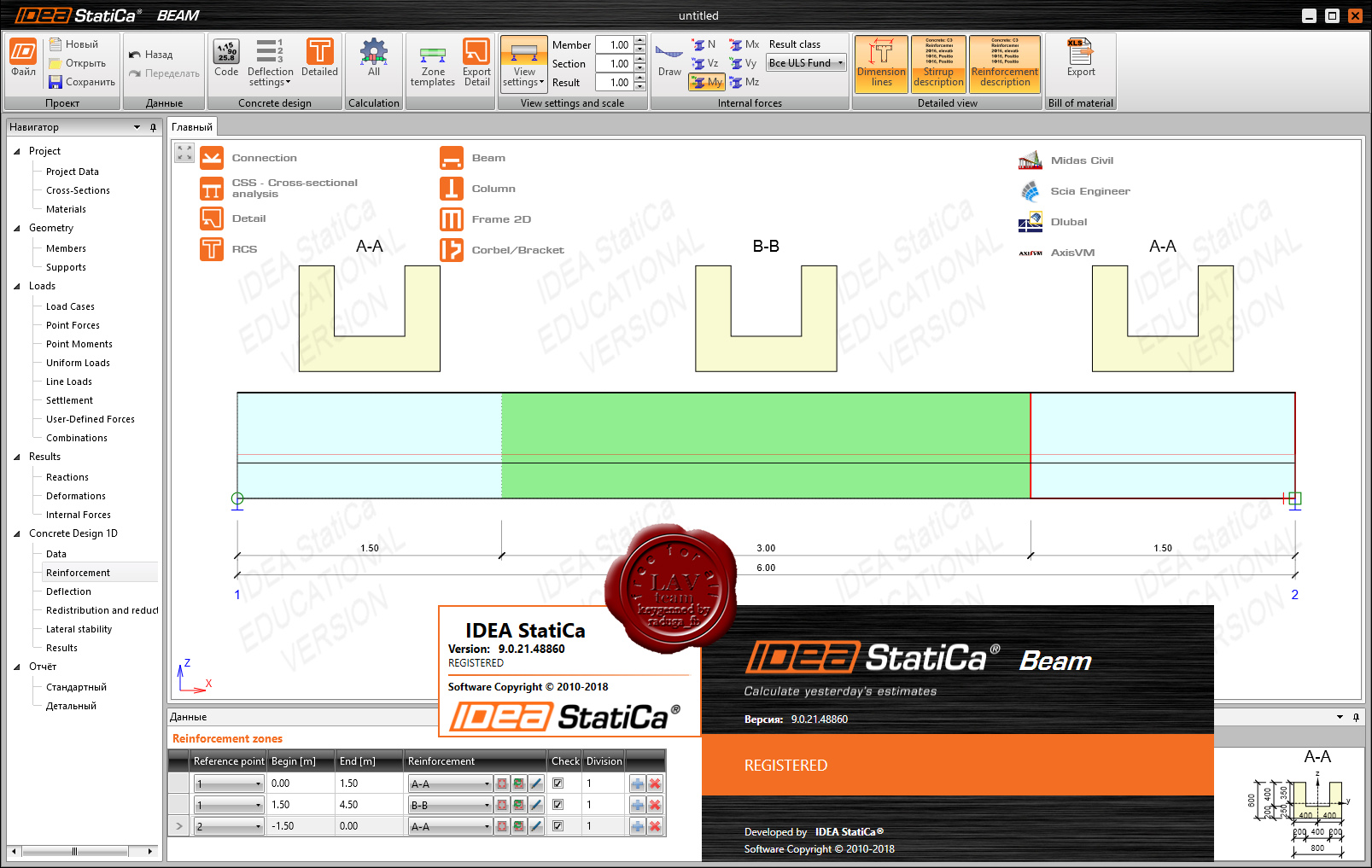
Task: Run the All calculation
Action: (373, 59)
